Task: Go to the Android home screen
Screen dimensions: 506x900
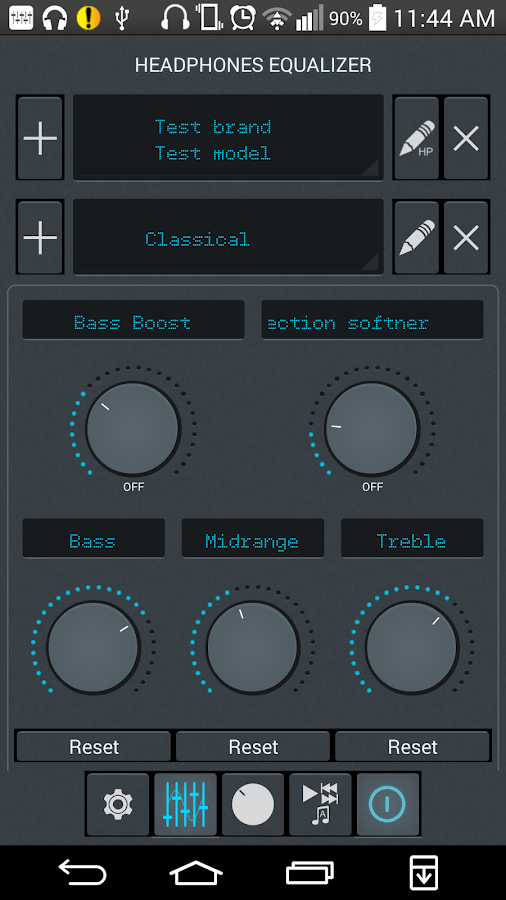Action: 196,872
